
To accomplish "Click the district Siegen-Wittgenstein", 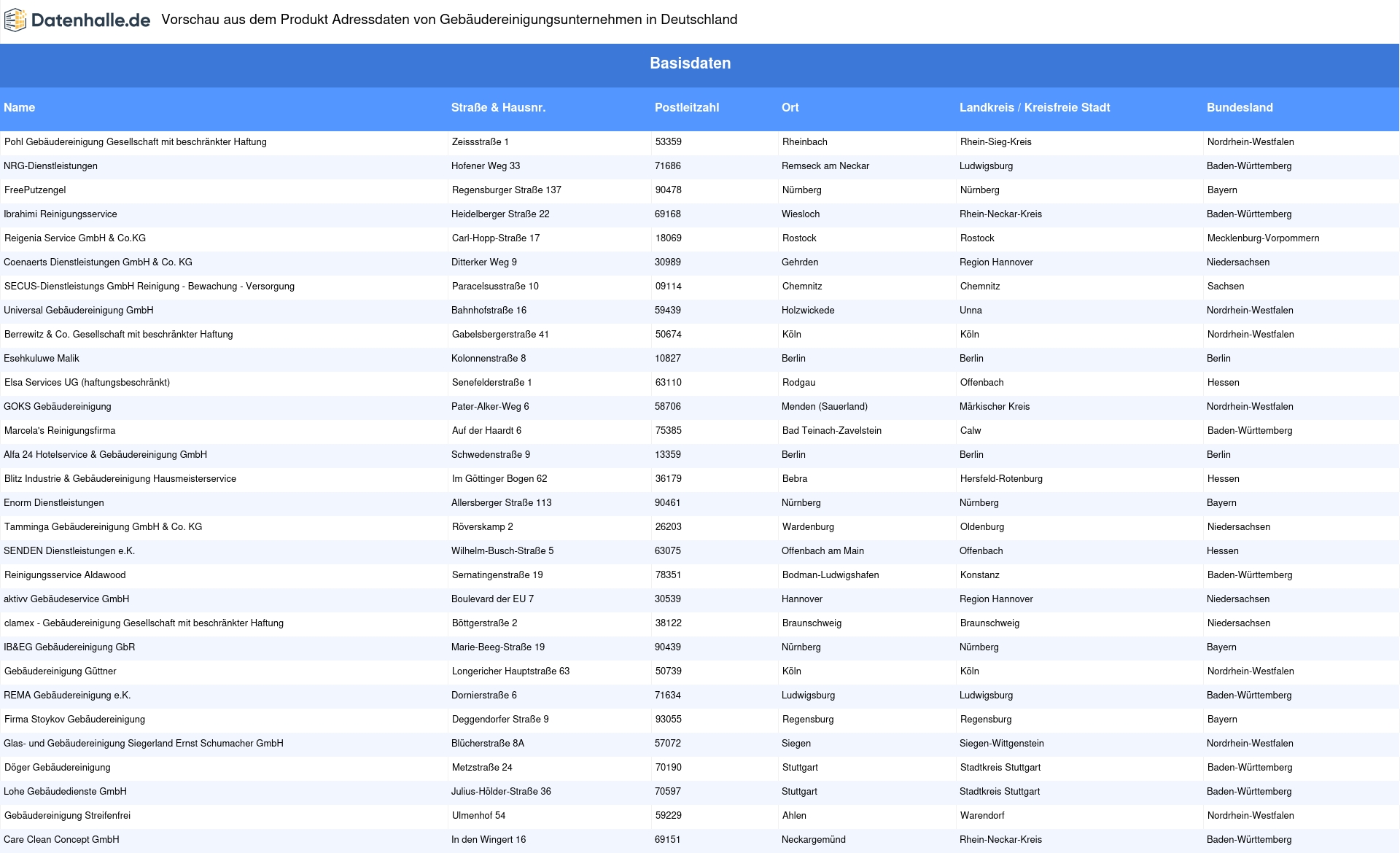I will tap(1002, 744).
